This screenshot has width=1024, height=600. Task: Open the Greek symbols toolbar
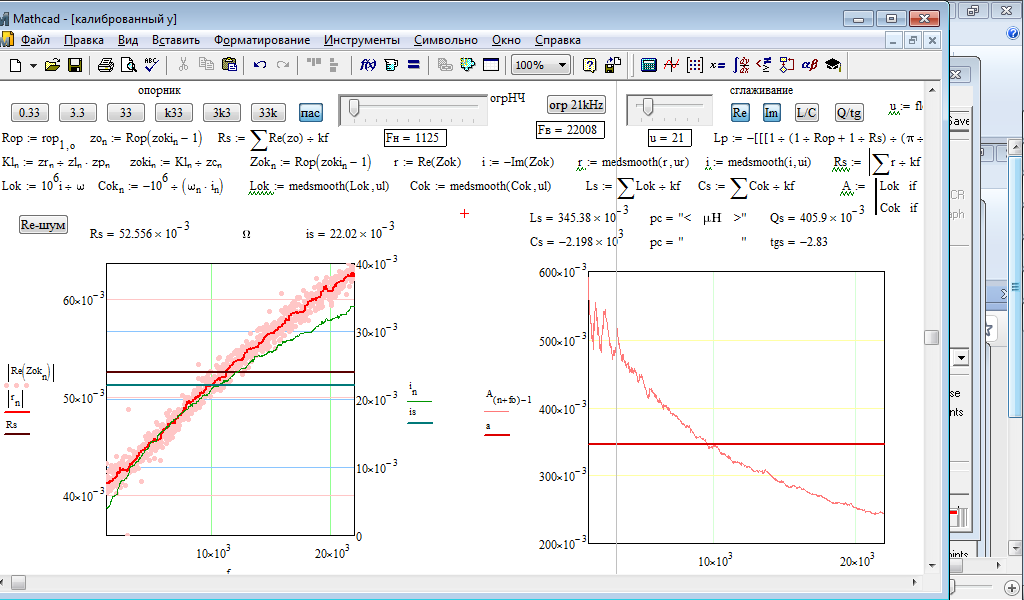(x=809, y=65)
